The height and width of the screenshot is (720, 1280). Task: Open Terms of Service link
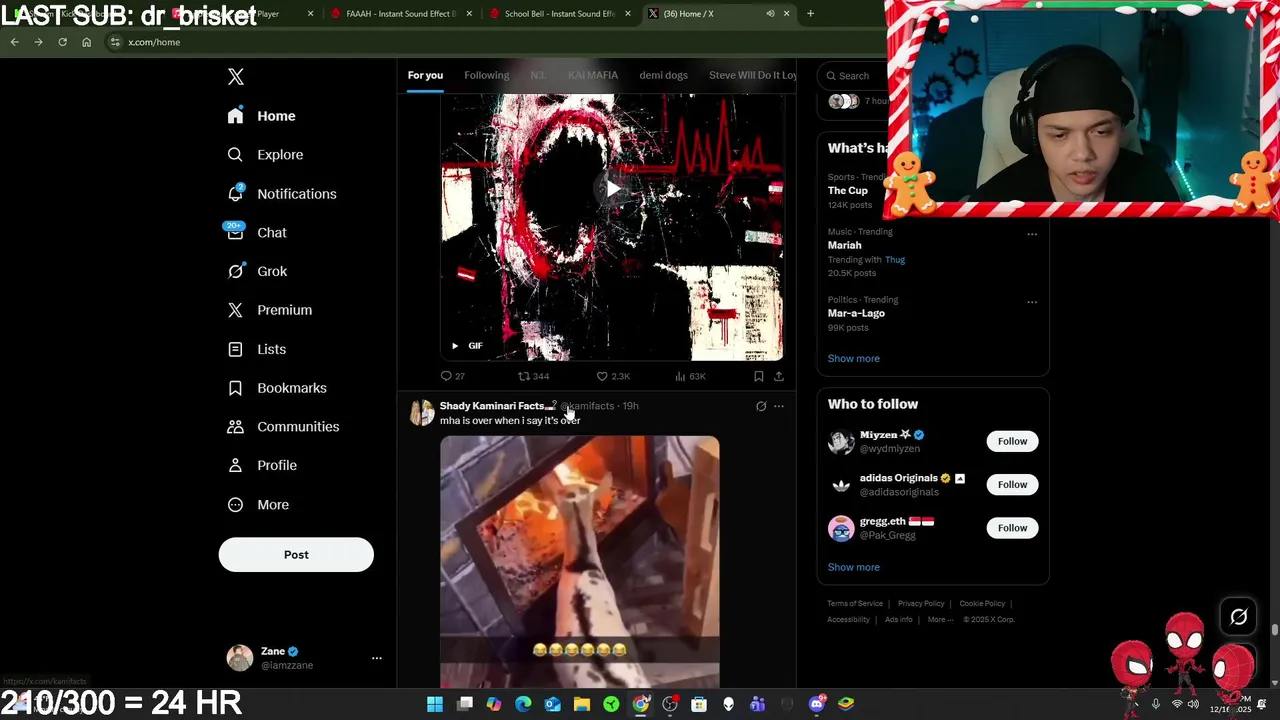pos(855,604)
